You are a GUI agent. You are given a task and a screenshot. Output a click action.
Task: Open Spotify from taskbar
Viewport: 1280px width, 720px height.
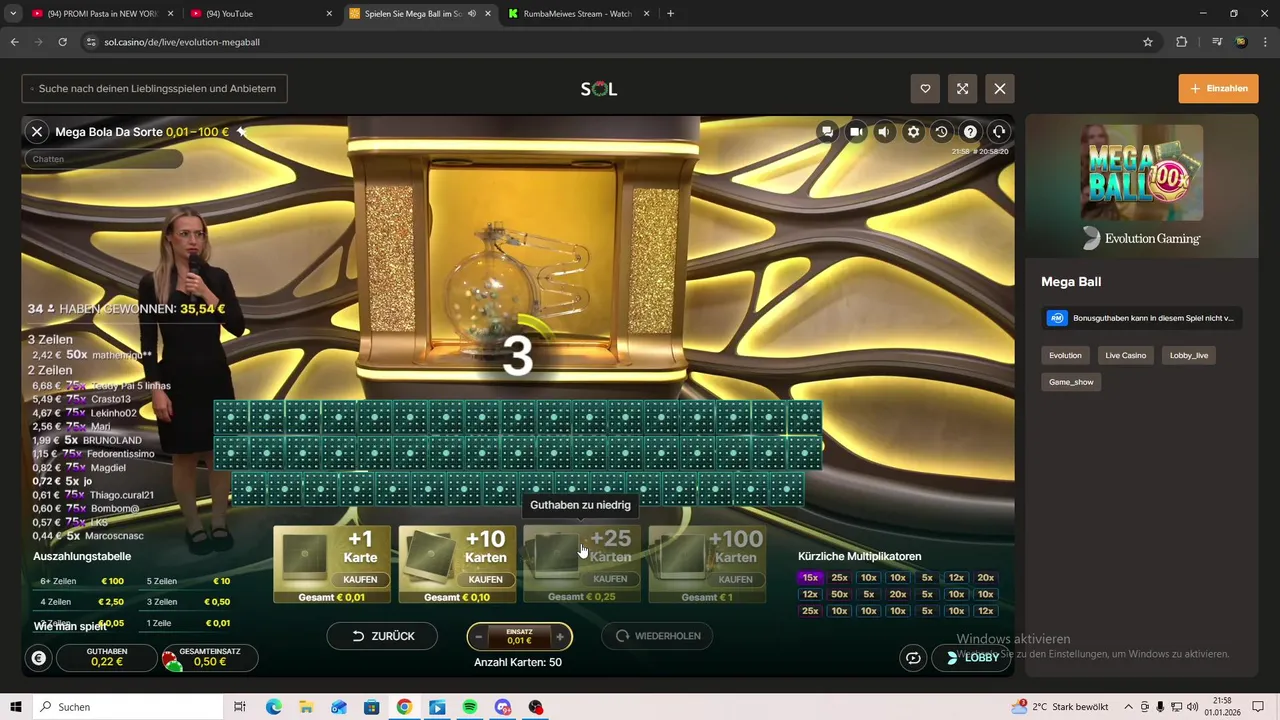point(470,707)
